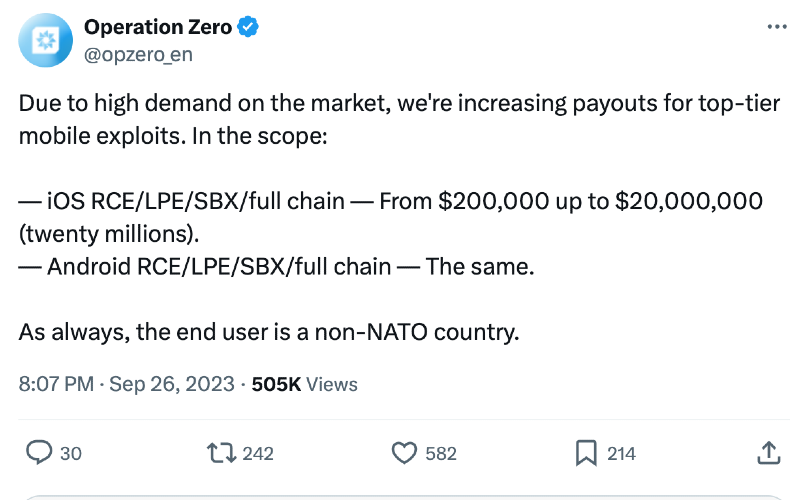The height and width of the screenshot is (500, 800).
Task: Click the bookmark count 214
Action: click(621, 453)
